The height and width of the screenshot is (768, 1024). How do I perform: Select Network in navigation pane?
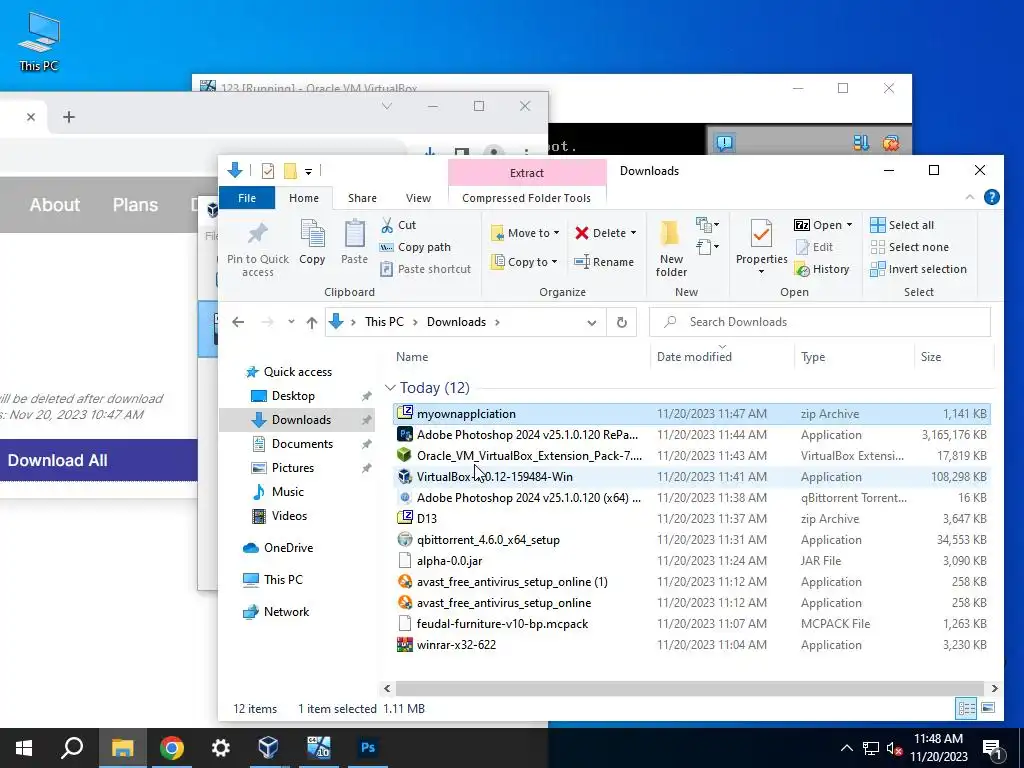point(286,612)
